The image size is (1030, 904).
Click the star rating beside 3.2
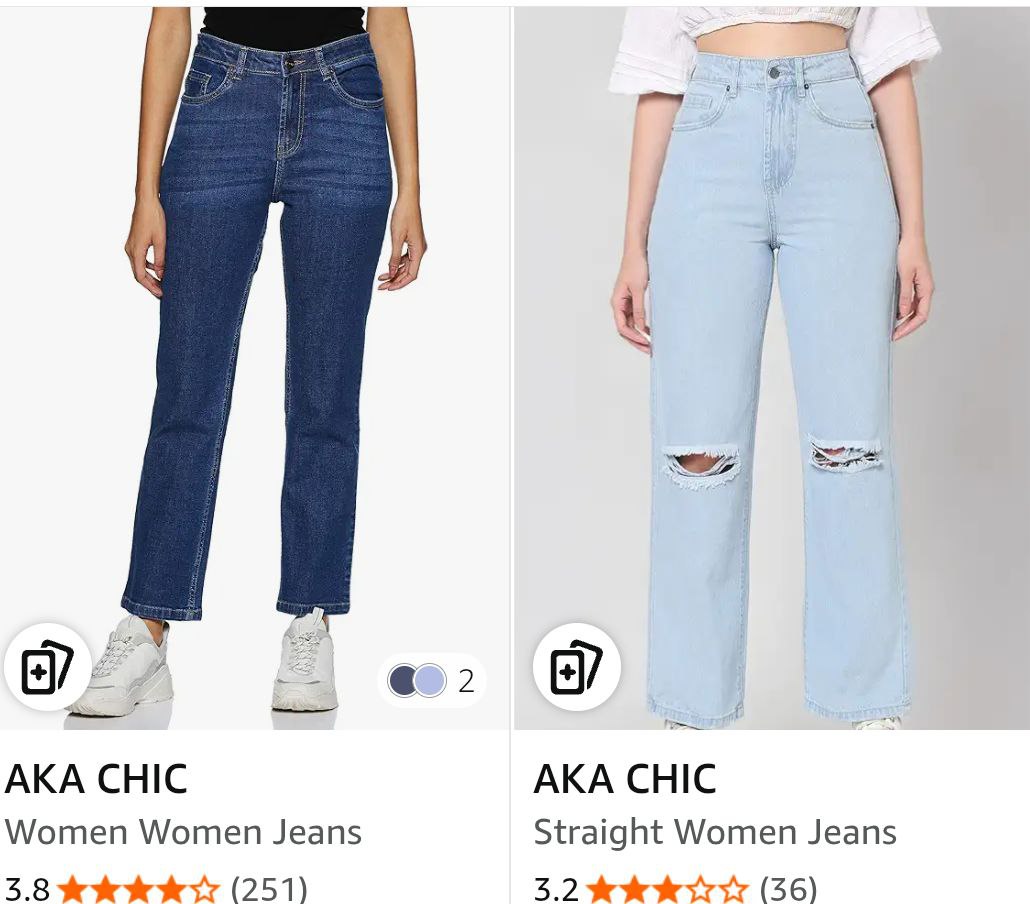tap(667, 890)
